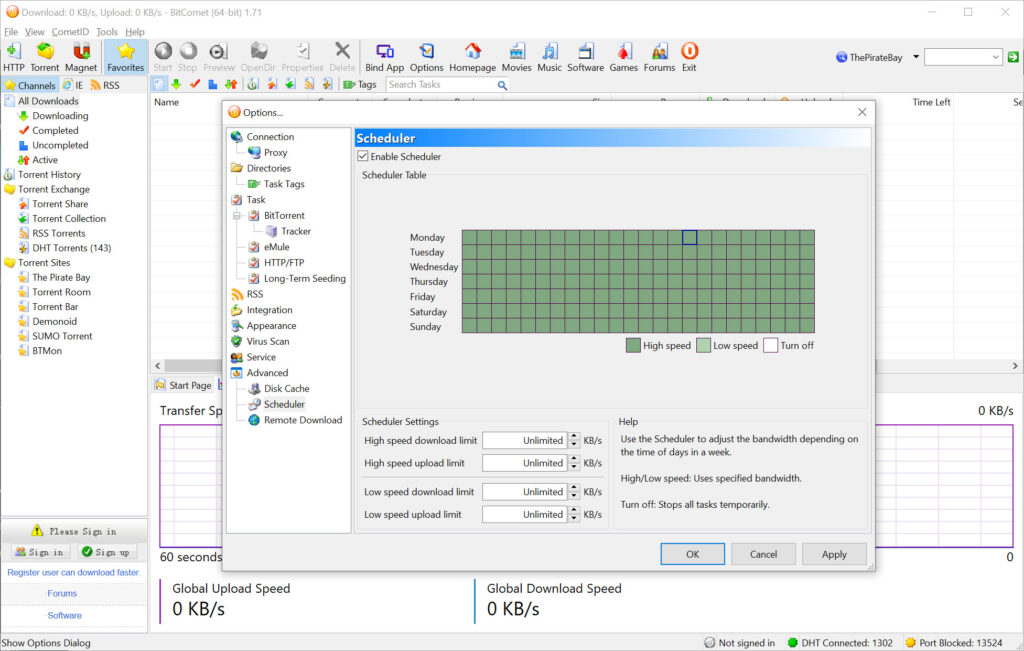The height and width of the screenshot is (651, 1024).
Task: Click the Favorites star icon
Action: point(126,51)
